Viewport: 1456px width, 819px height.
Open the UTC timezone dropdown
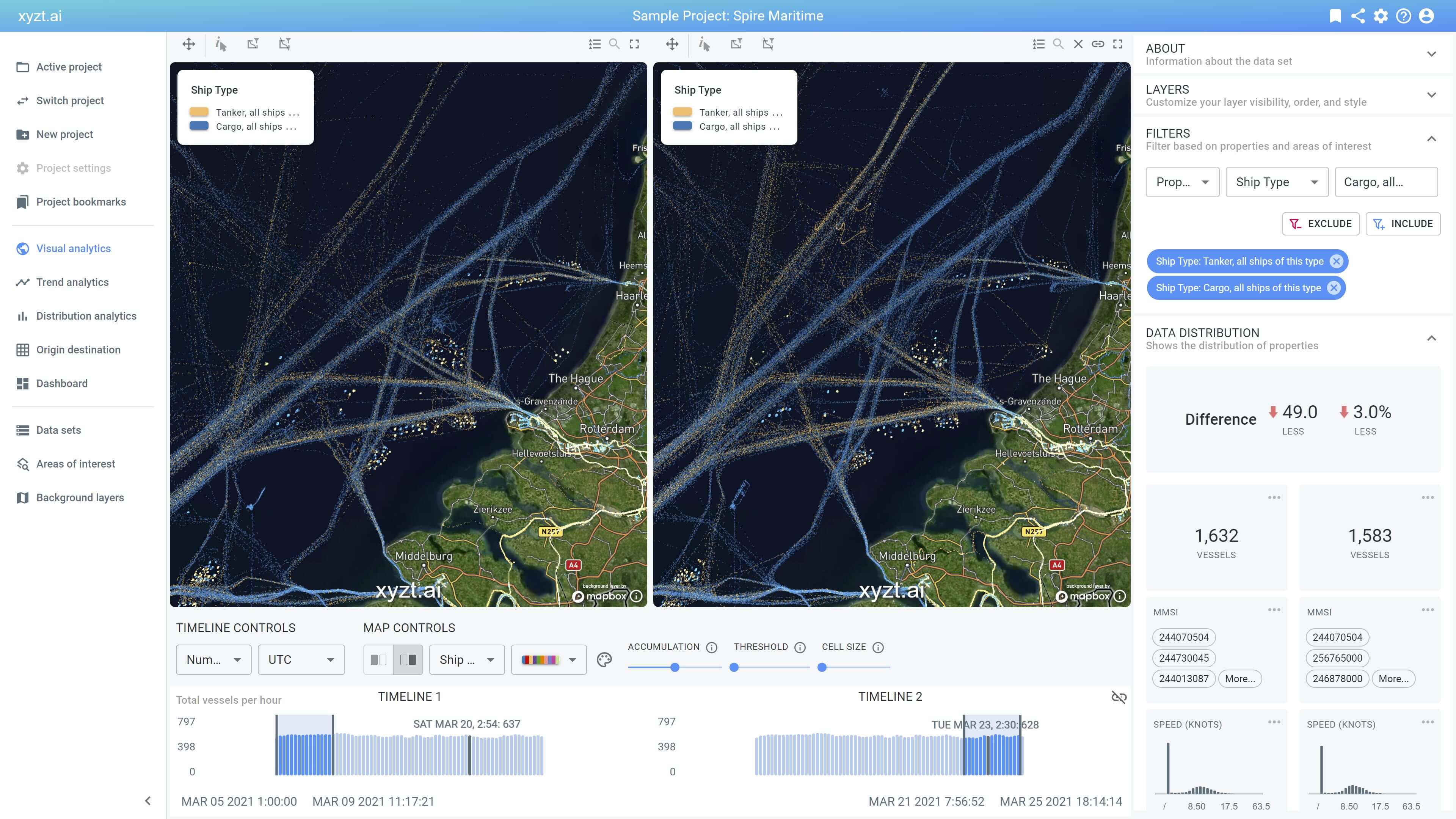click(301, 660)
